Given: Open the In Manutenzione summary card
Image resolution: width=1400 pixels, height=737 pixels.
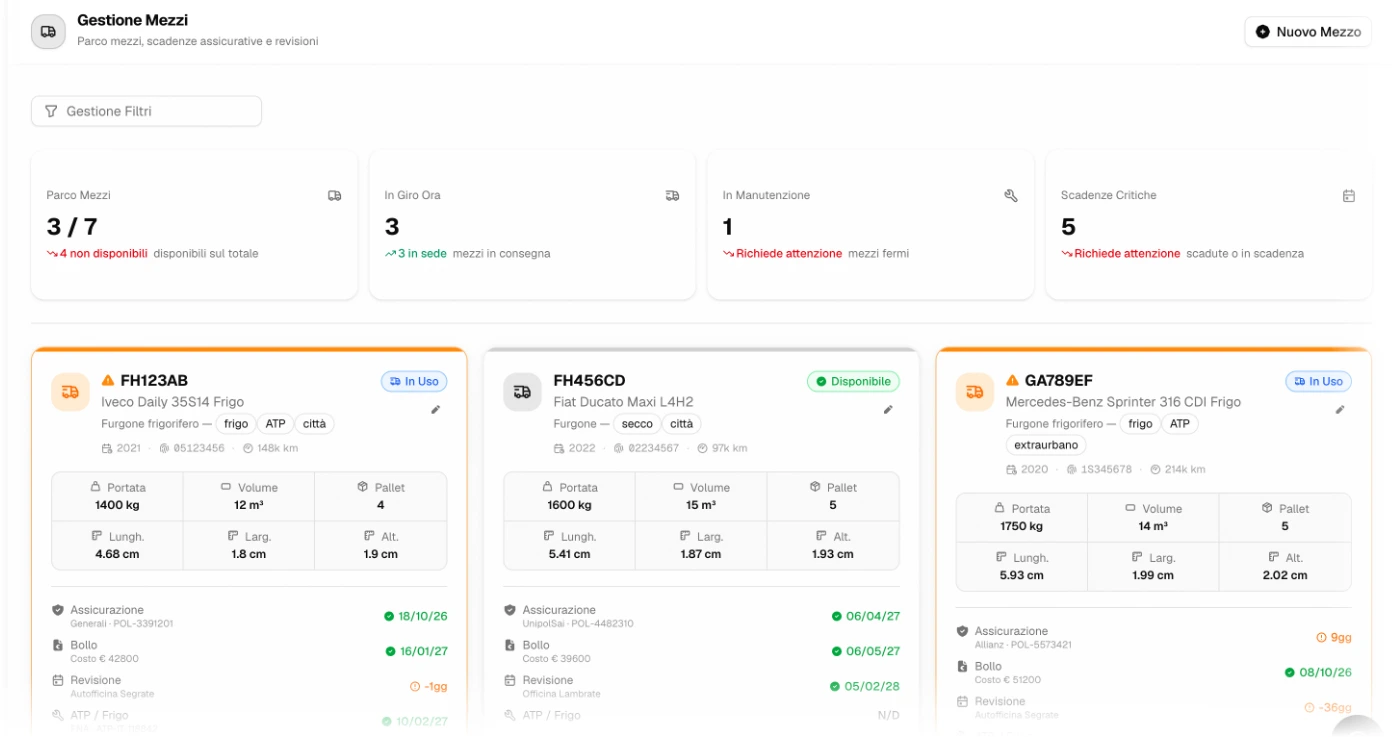Looking at the screenshot, I should [870, 225].
